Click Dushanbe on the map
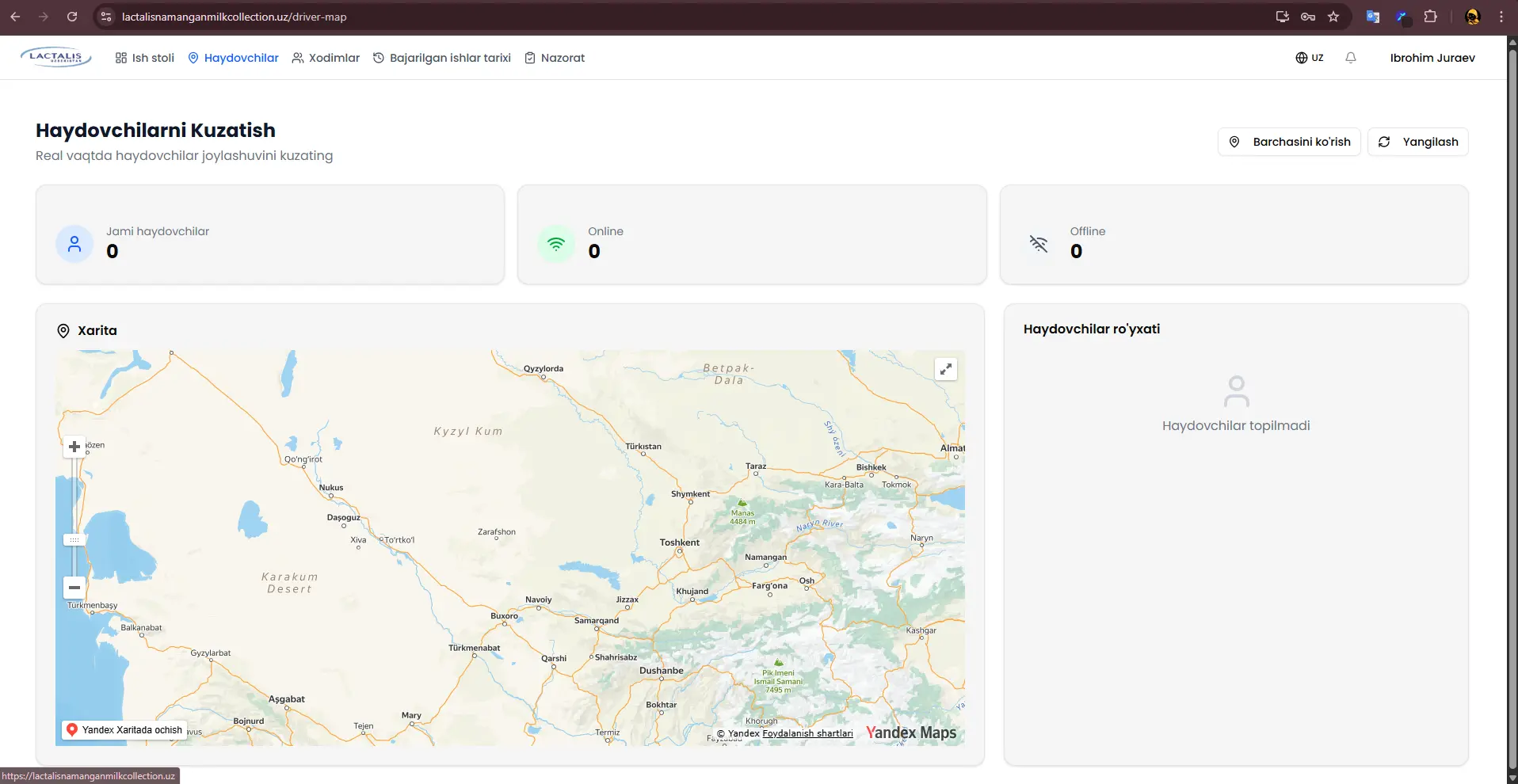 (662, 671)
